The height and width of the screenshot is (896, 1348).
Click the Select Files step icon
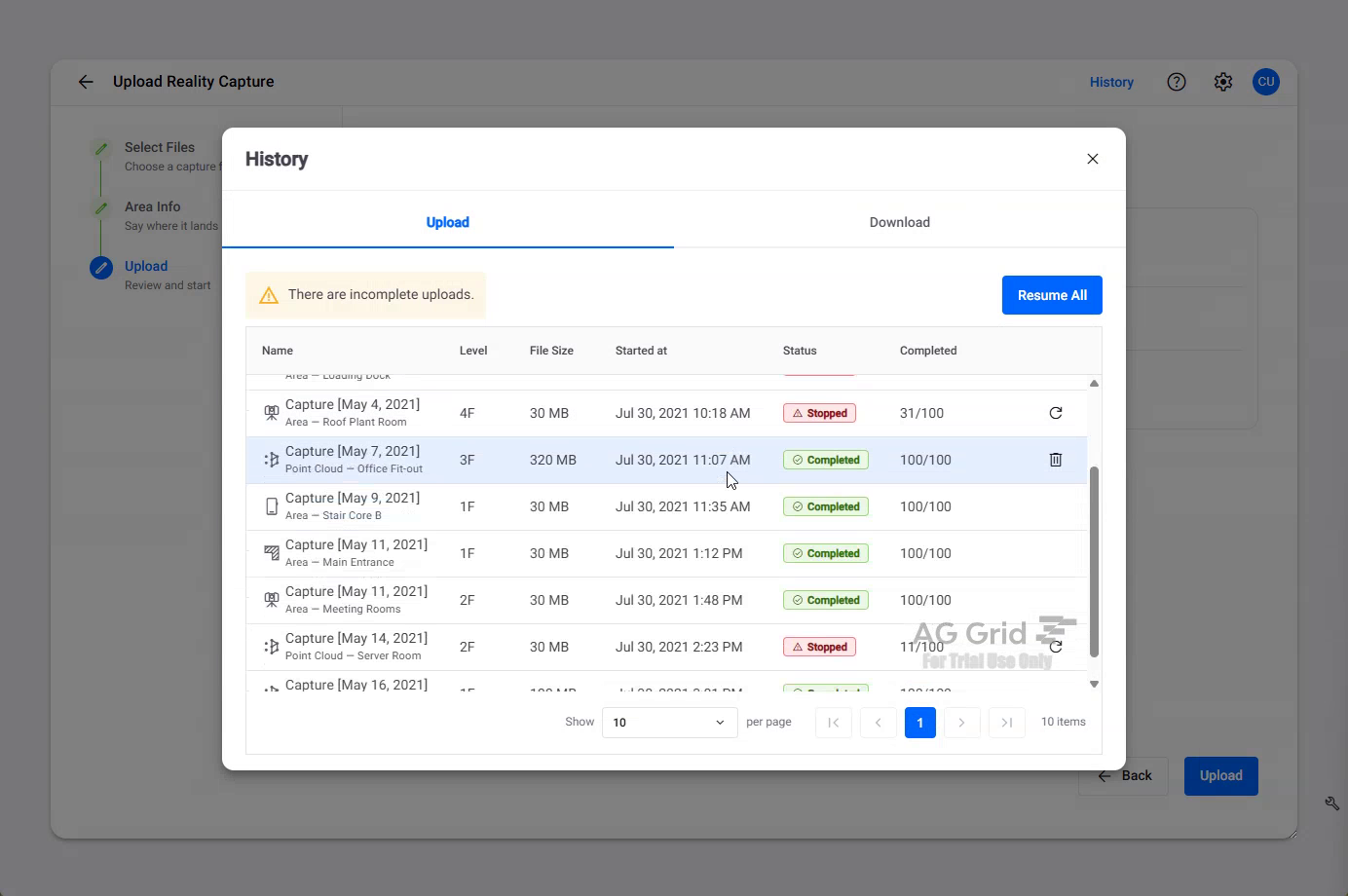(x=101, y=149)
